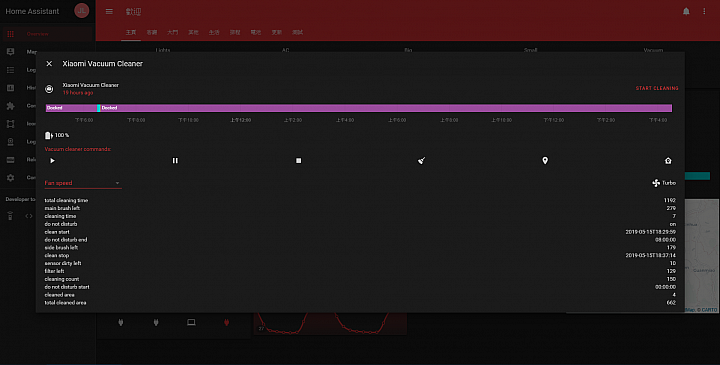The height and width of the screenshot is (365, 720).
Task: Locate the vacuum with the map pin icon
Action: [545, 161]
